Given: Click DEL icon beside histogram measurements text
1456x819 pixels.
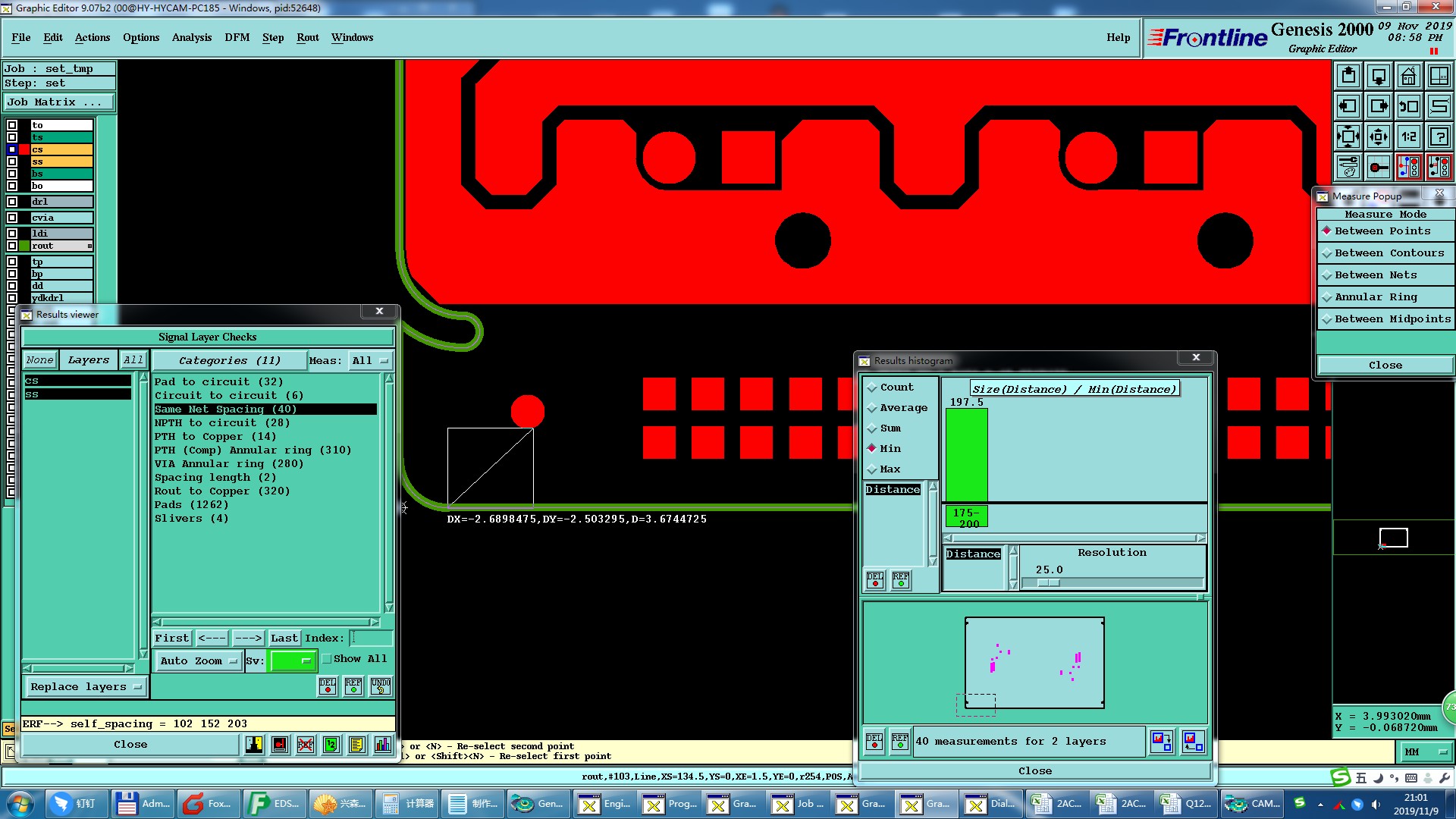Looking at the screenshot, I should click(874, 741).
